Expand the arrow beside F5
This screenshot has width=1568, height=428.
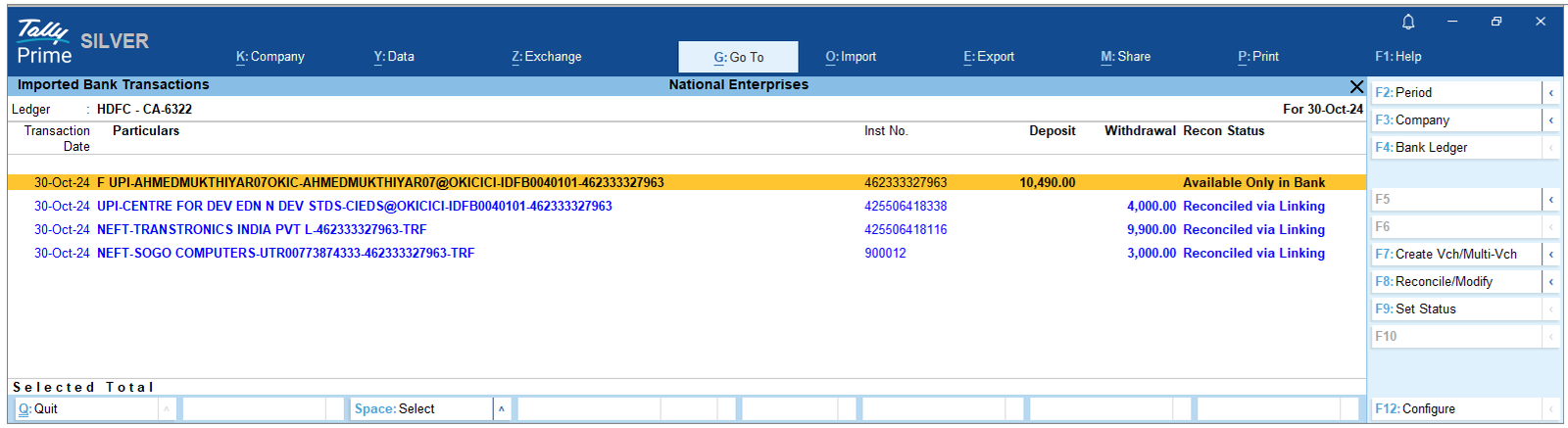pyautogui.click(x=1551, y=199)
